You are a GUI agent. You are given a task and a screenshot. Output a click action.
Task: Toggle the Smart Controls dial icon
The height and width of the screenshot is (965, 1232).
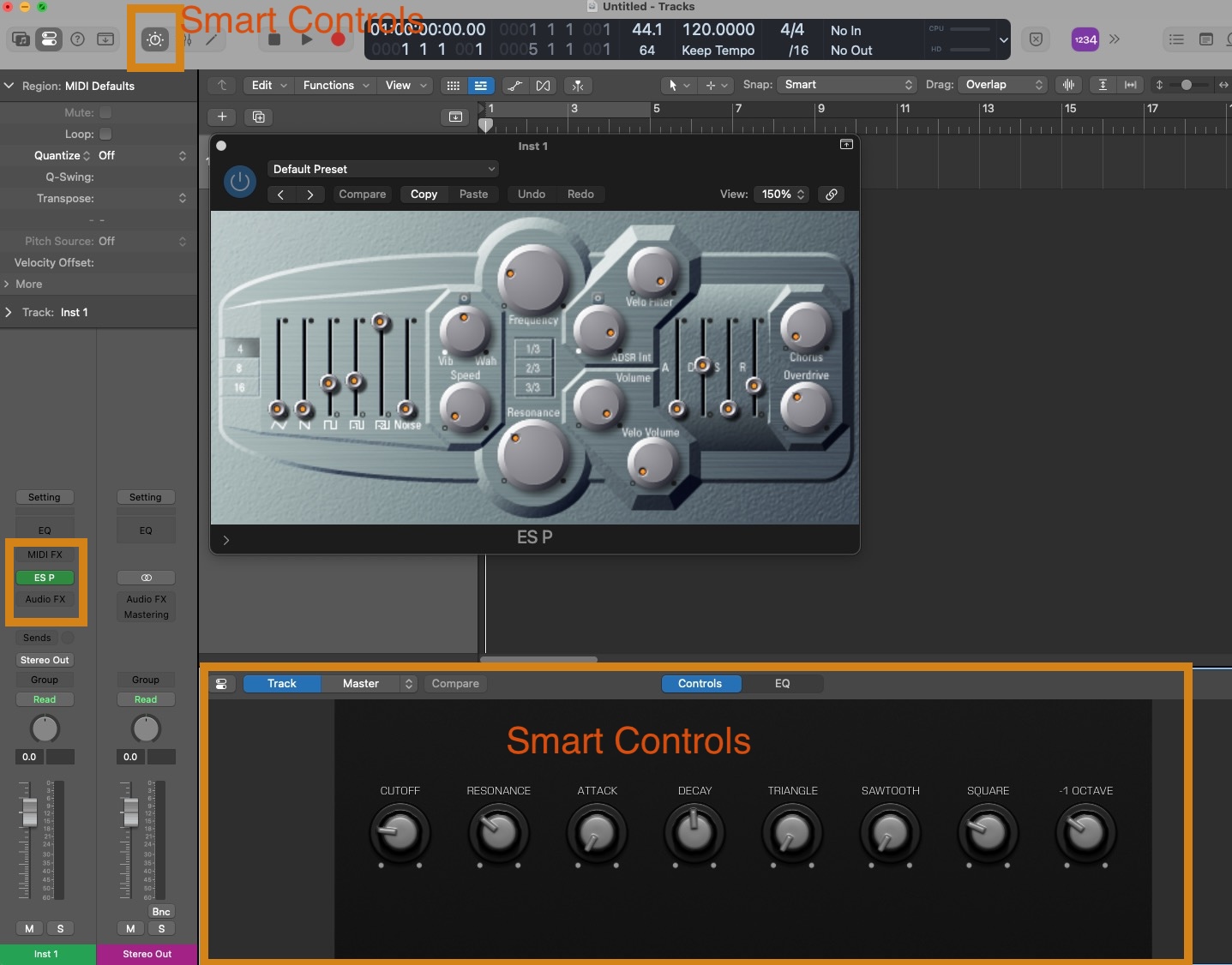(x=155, y=39)
